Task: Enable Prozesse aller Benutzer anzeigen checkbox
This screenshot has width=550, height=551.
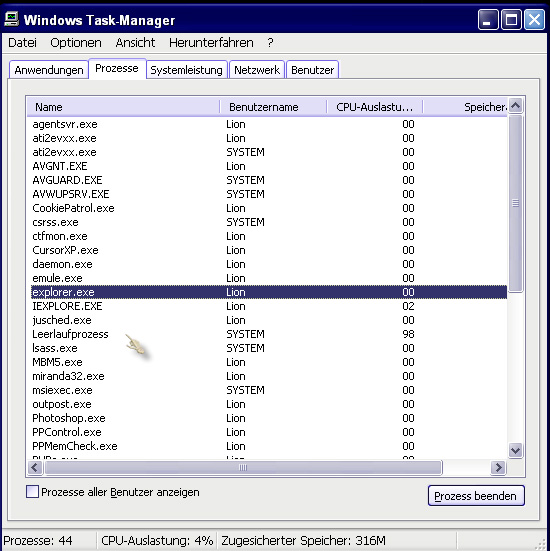Action: 32,492
